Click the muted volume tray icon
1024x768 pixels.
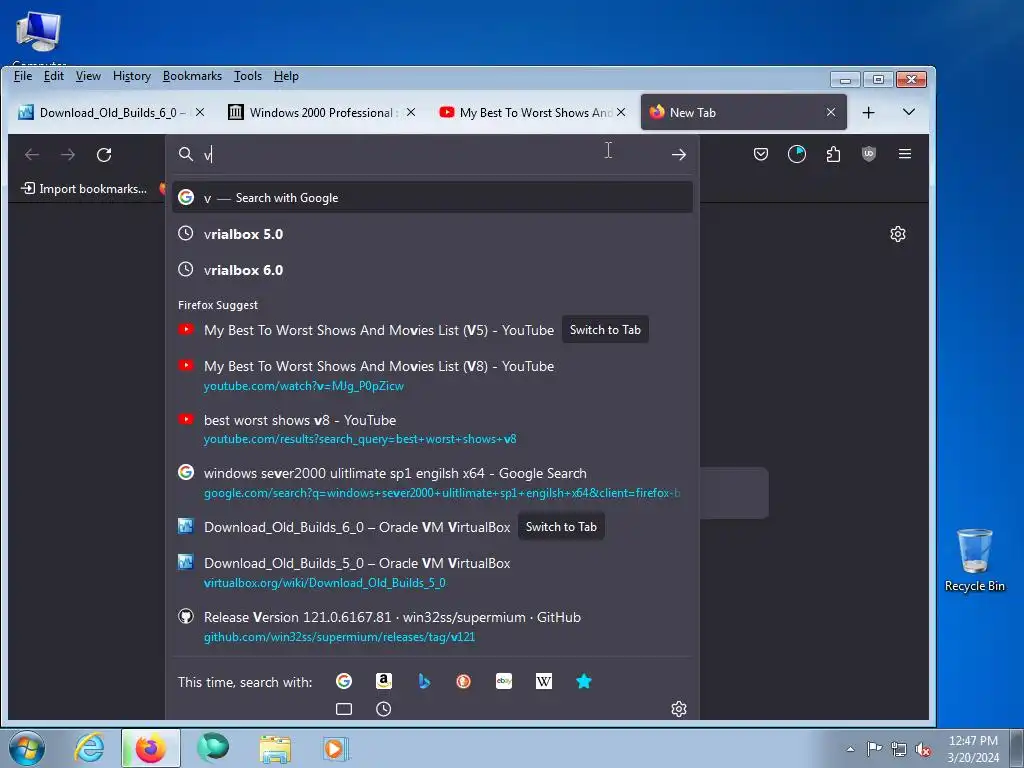click(x=923, y=749)
